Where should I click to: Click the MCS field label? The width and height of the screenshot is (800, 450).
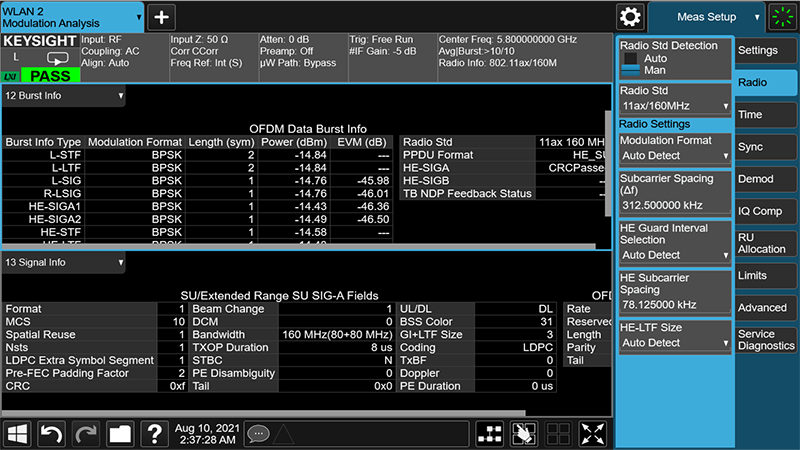18,322
